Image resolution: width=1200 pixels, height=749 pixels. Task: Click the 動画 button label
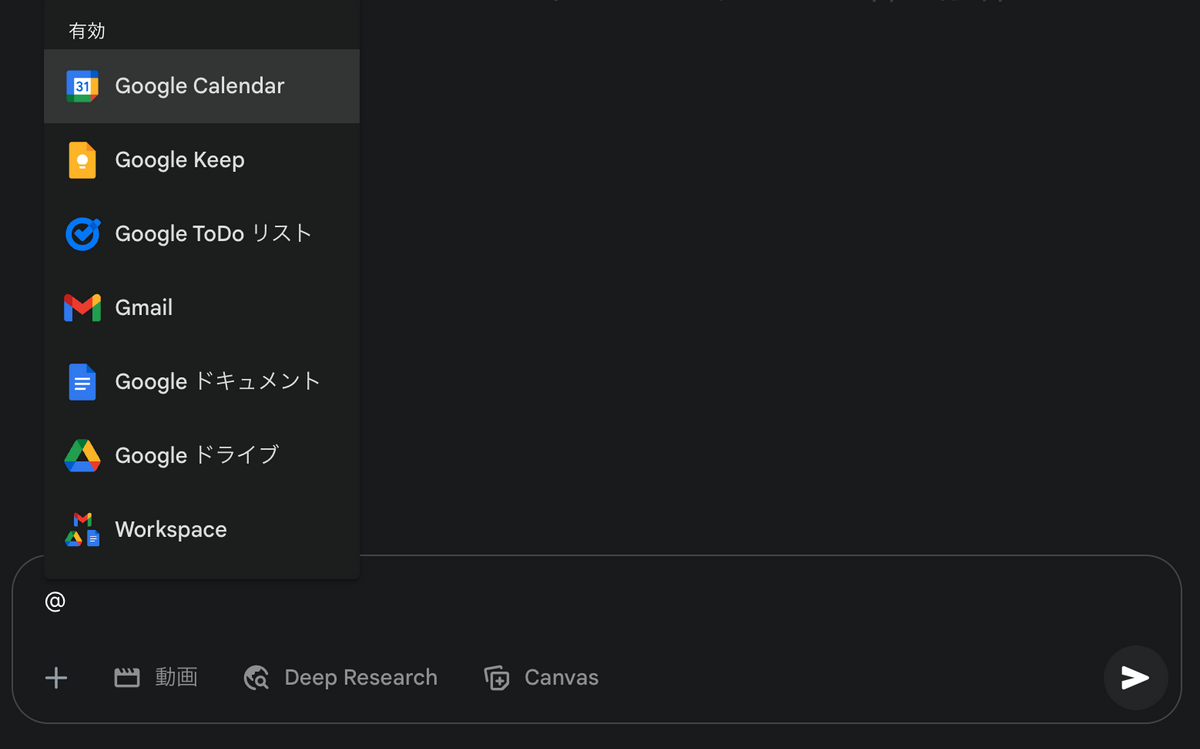pyautogui.click(x=176, y=678)
